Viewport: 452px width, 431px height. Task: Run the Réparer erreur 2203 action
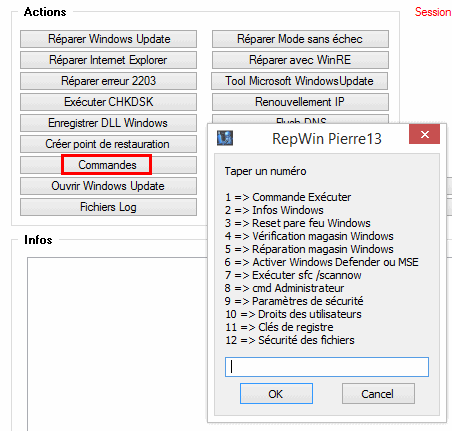(x=108, y=81)
